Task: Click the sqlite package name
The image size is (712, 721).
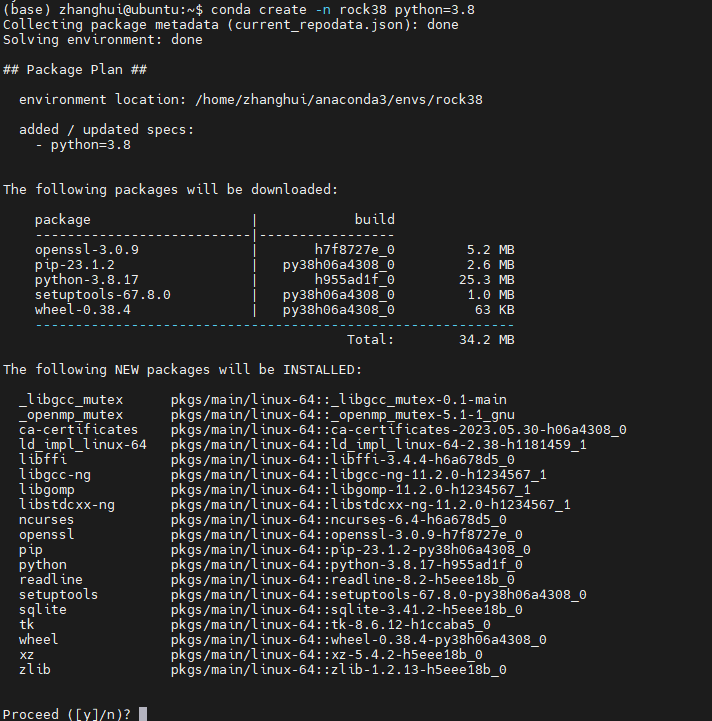Action: point(43,609)
